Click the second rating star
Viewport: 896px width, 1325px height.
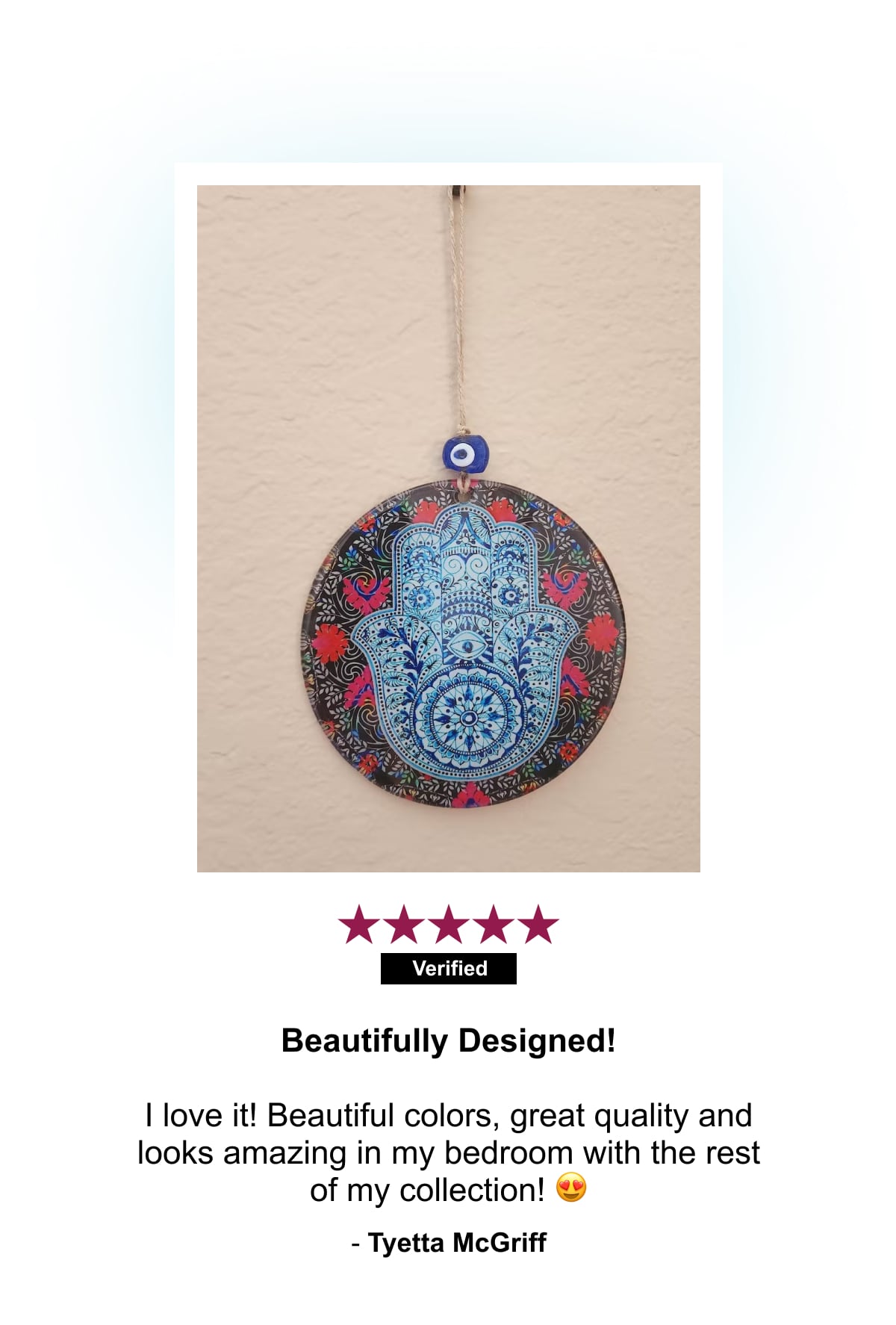[x=404, y=925]
